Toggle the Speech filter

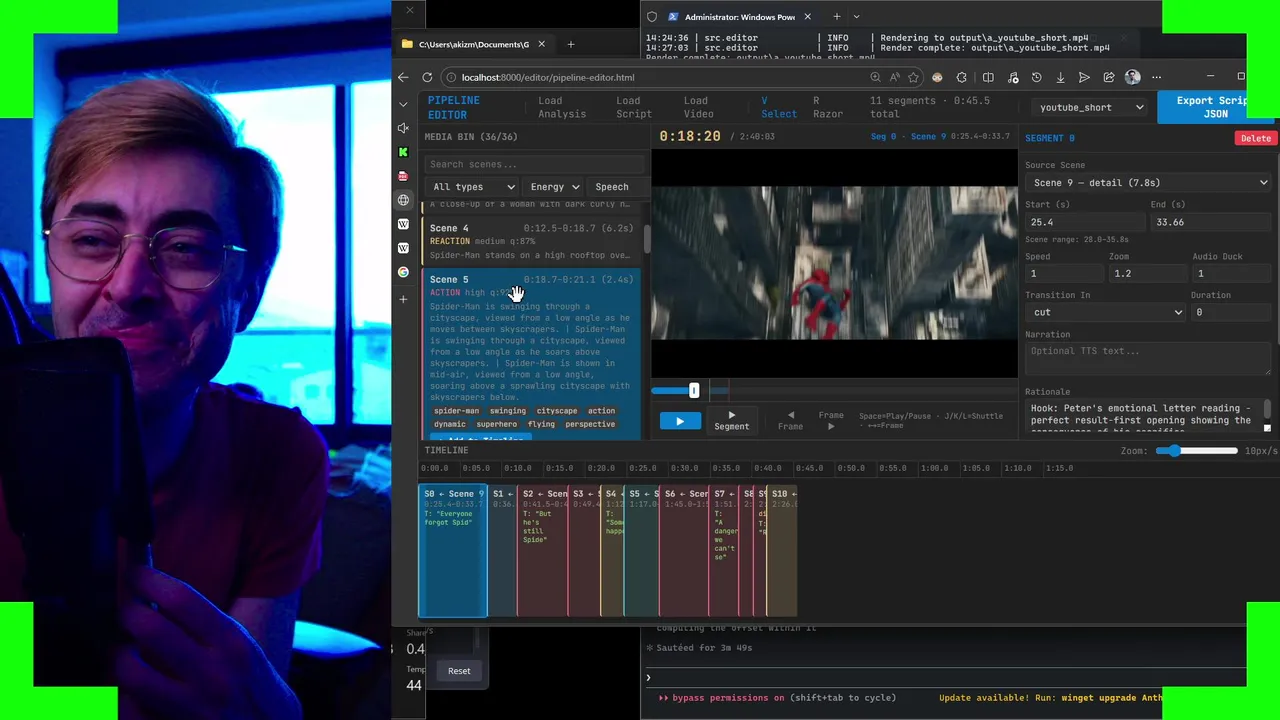click(617, 187)
